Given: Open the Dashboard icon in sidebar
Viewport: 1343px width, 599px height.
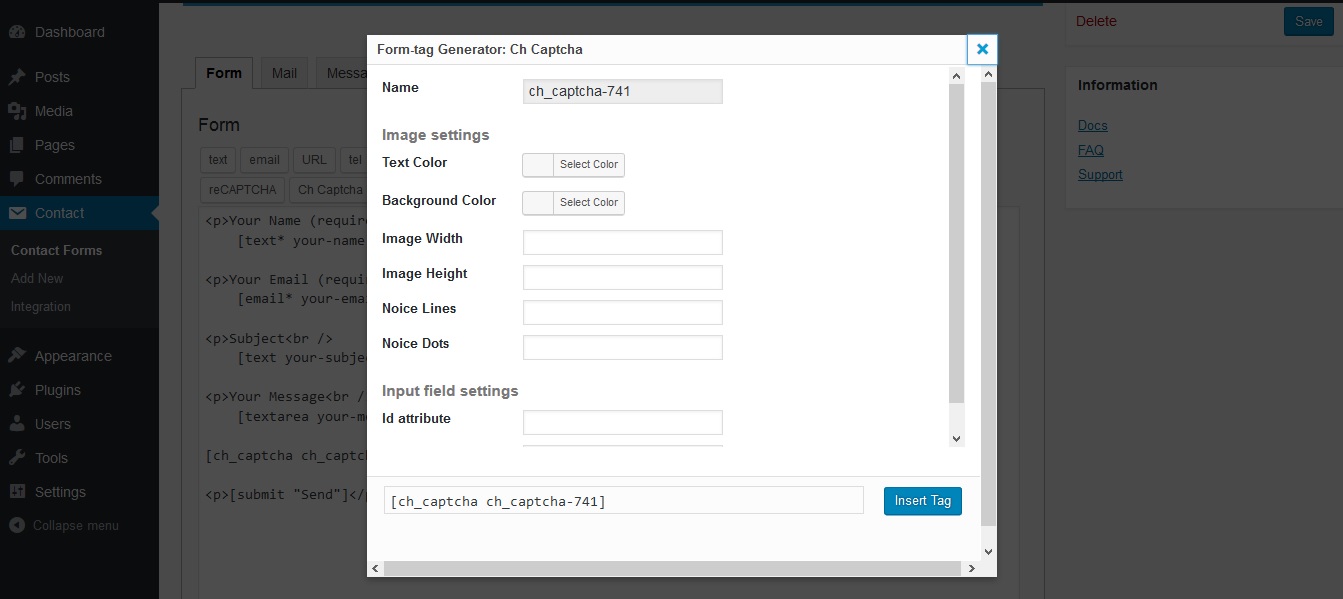Looking at the screenshot, I should 17,32.
